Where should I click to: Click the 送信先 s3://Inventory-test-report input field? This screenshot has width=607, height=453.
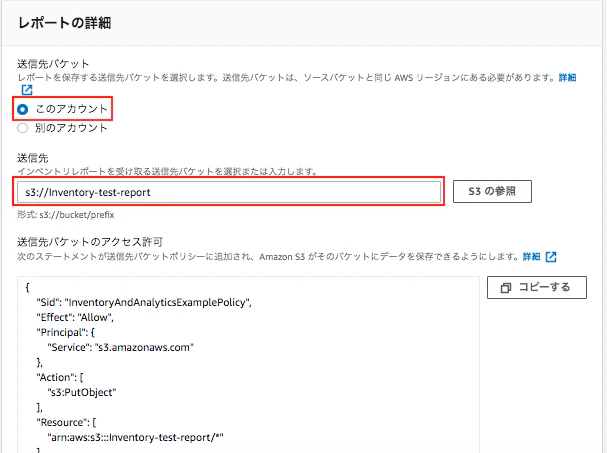click(x=229, y=192)
